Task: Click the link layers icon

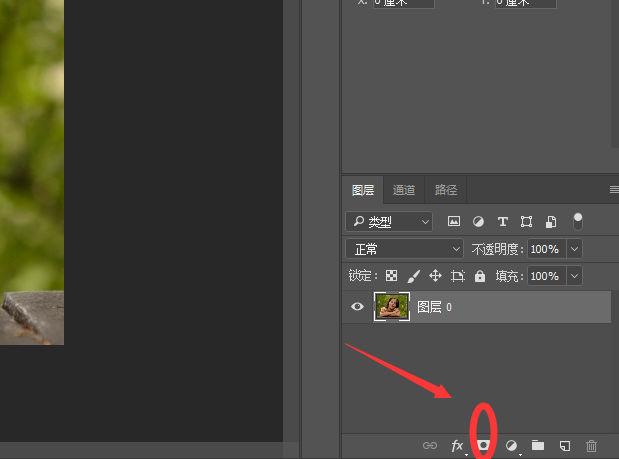Action: (430, 445)
